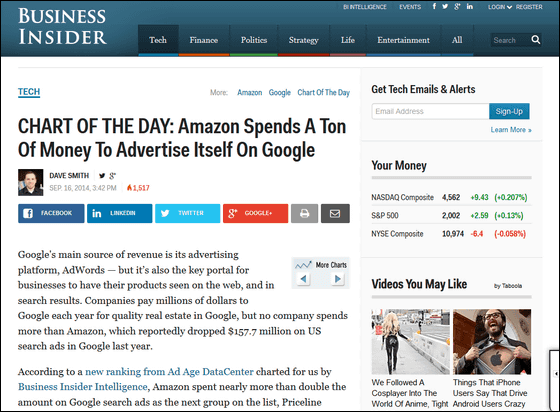
Task: Share article on Facebook button
Action: 51,213
